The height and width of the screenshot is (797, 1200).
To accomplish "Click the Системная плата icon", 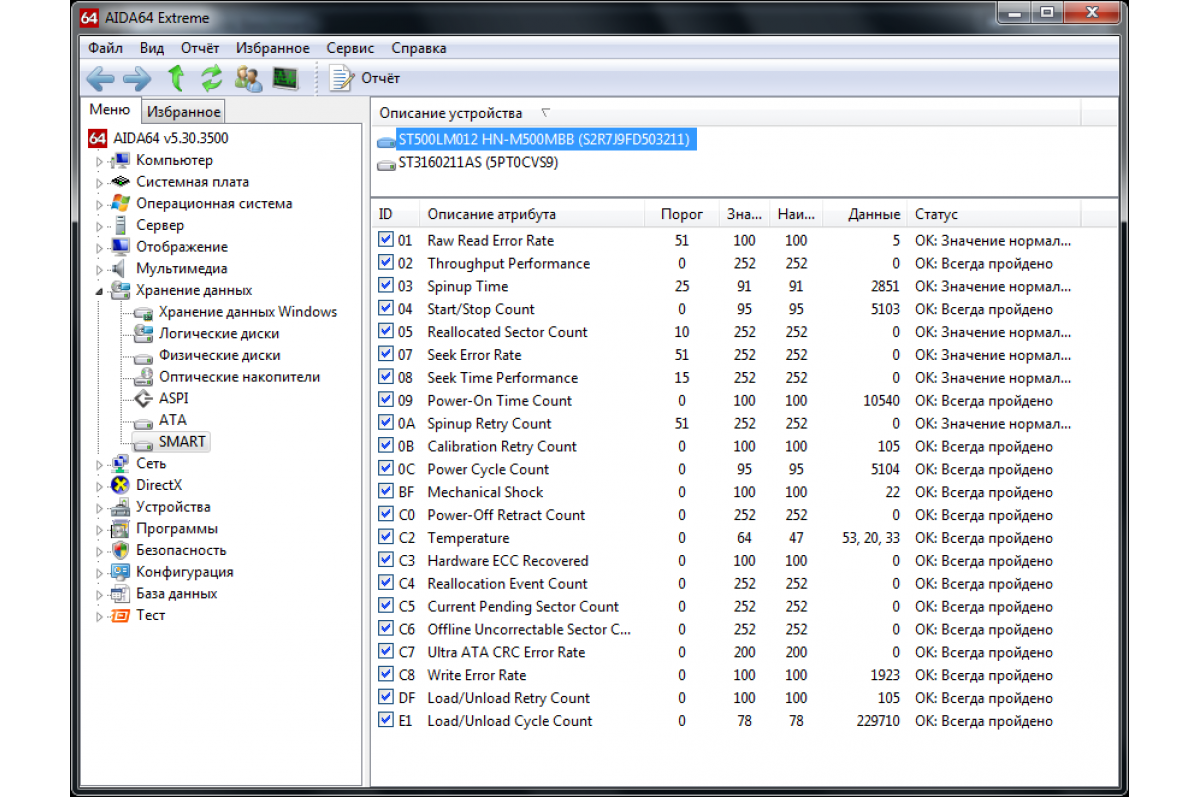I will [121, 182].
